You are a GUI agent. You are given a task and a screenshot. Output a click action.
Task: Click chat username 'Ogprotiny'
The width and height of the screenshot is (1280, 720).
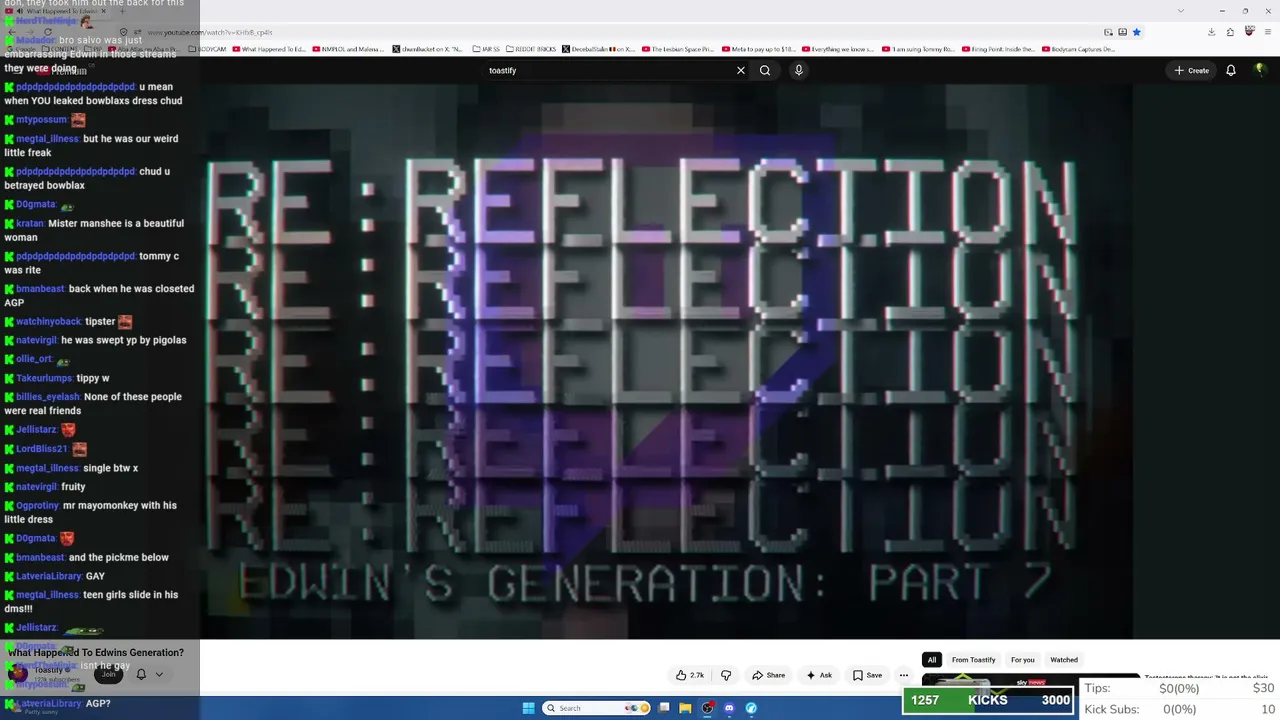tap(38, 506)
